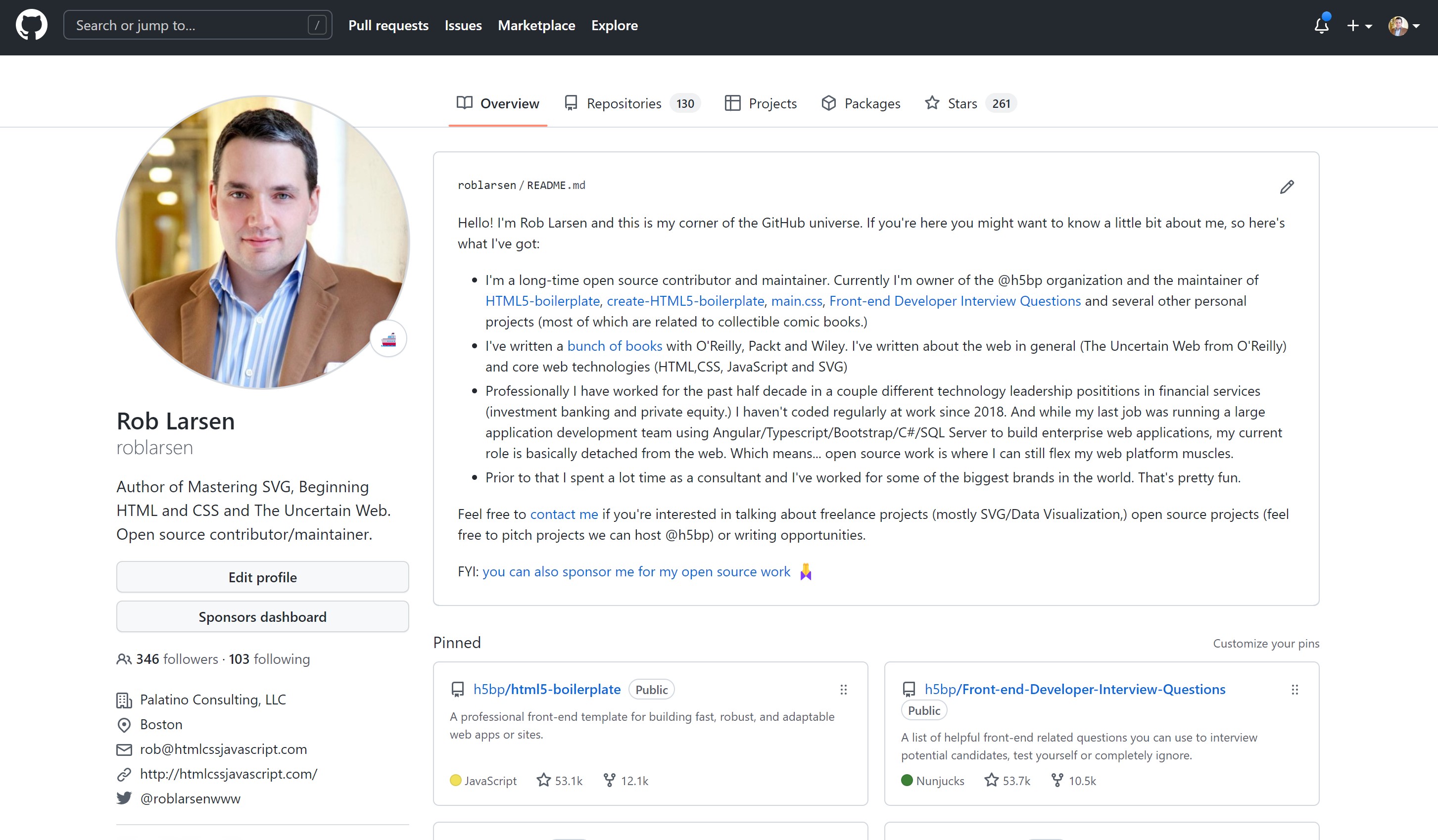Click the GitHub Octocat home logo
This screenshot has width=1438, height=840.
[31, 25]
